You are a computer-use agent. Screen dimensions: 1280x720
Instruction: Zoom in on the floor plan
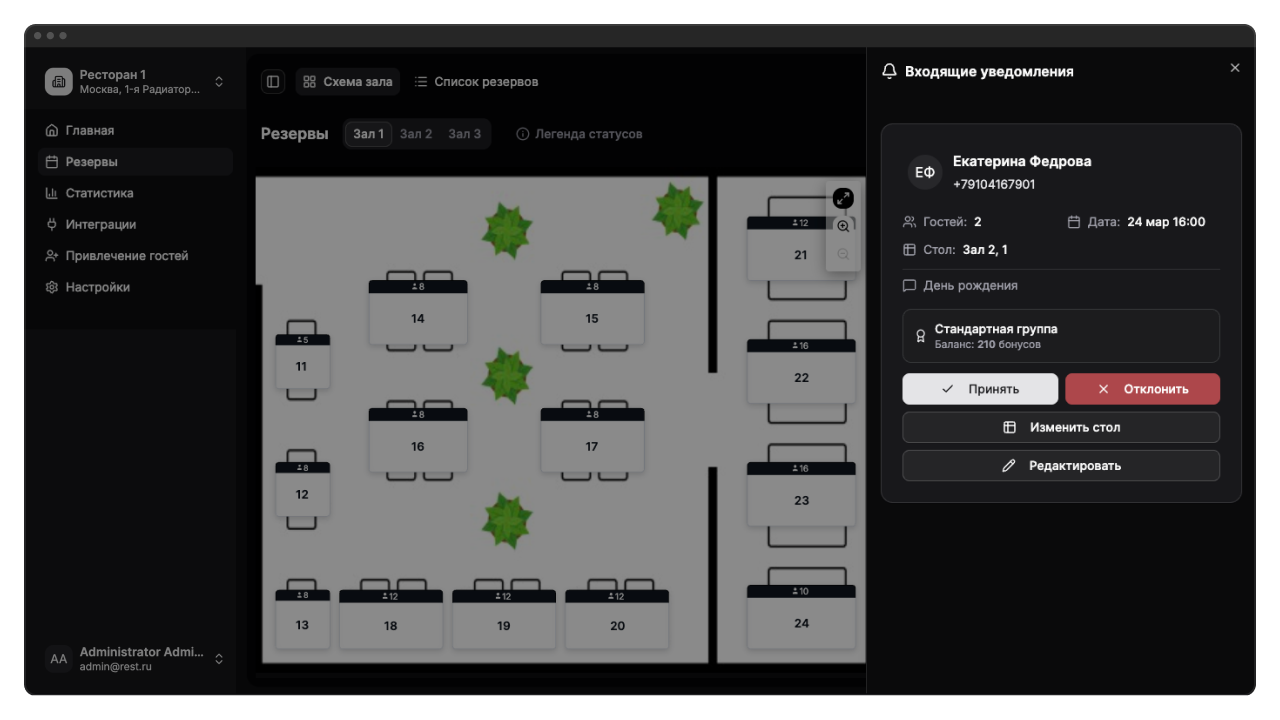(x=843, y=227)
